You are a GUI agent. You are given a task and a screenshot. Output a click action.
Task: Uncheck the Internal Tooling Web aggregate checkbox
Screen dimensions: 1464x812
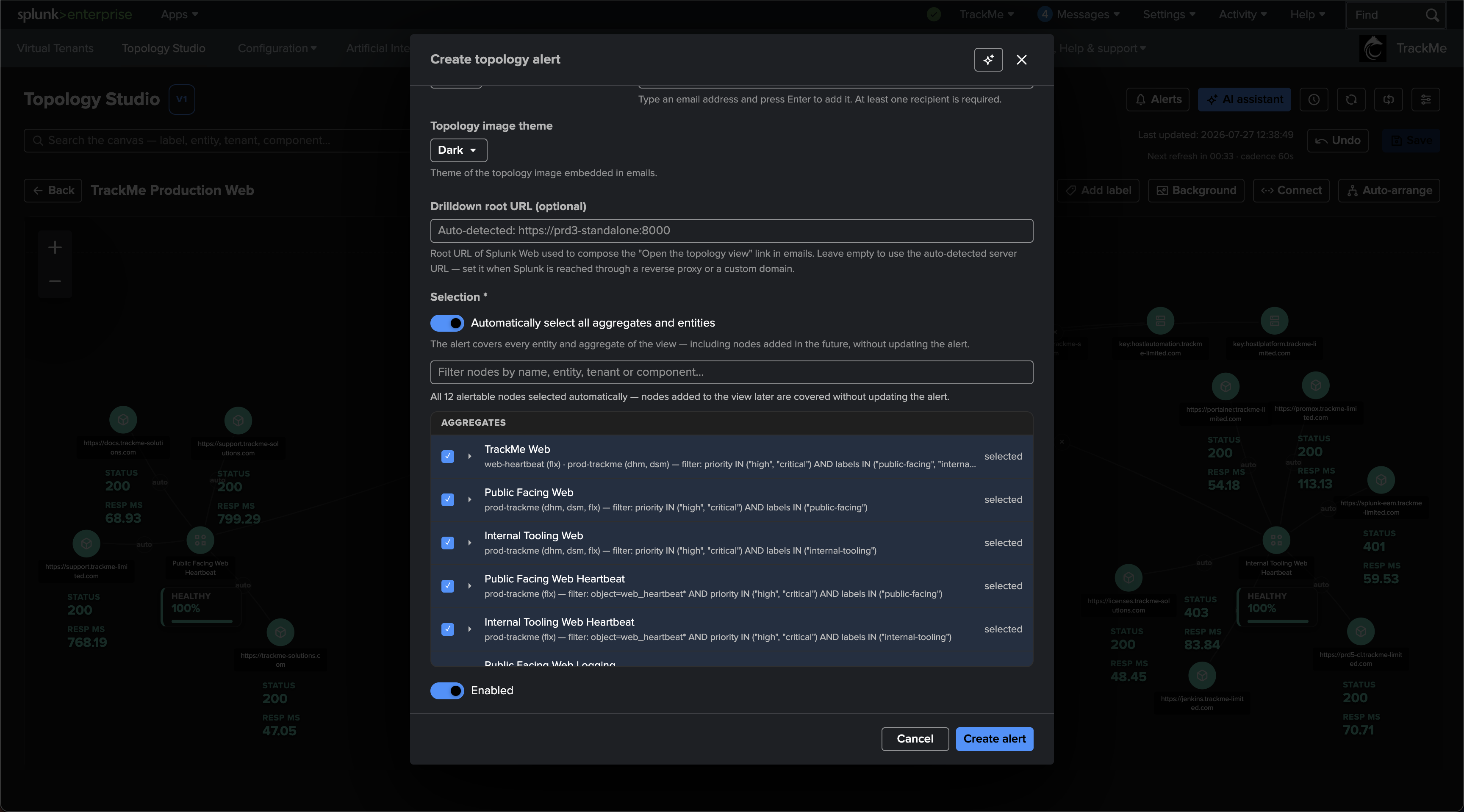447,543
